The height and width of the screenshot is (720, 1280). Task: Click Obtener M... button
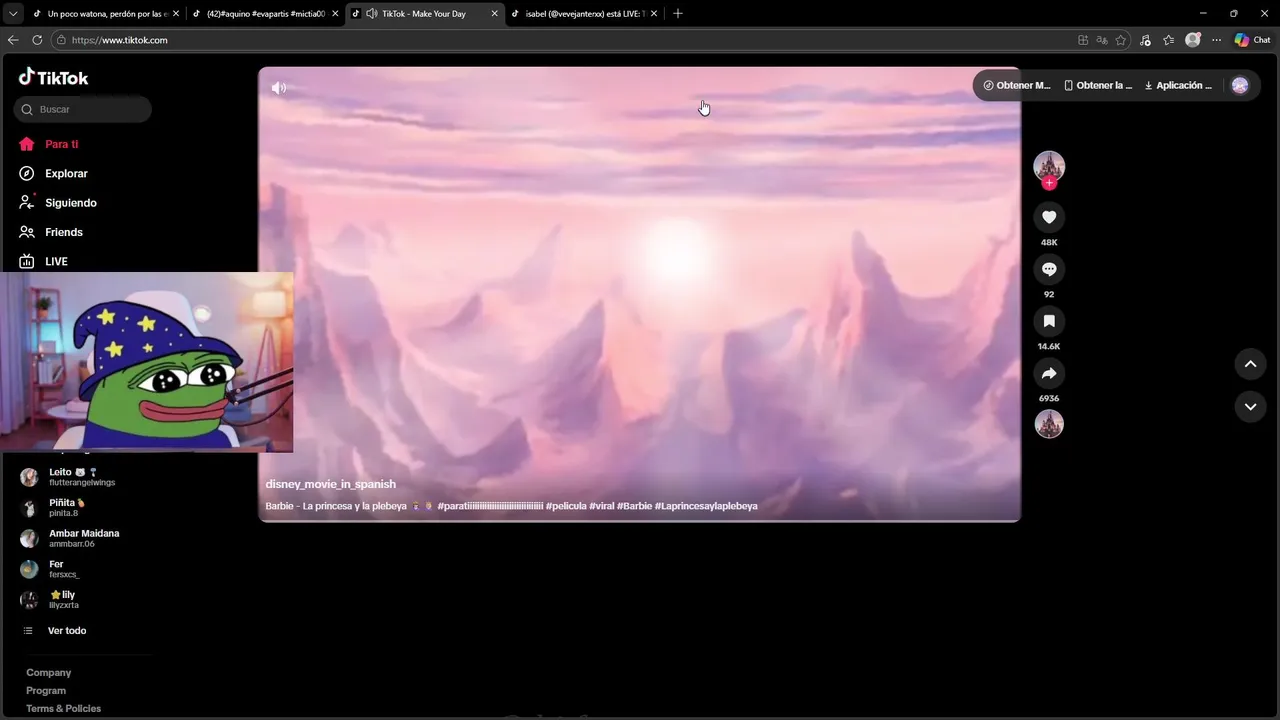click(1017, 85)
